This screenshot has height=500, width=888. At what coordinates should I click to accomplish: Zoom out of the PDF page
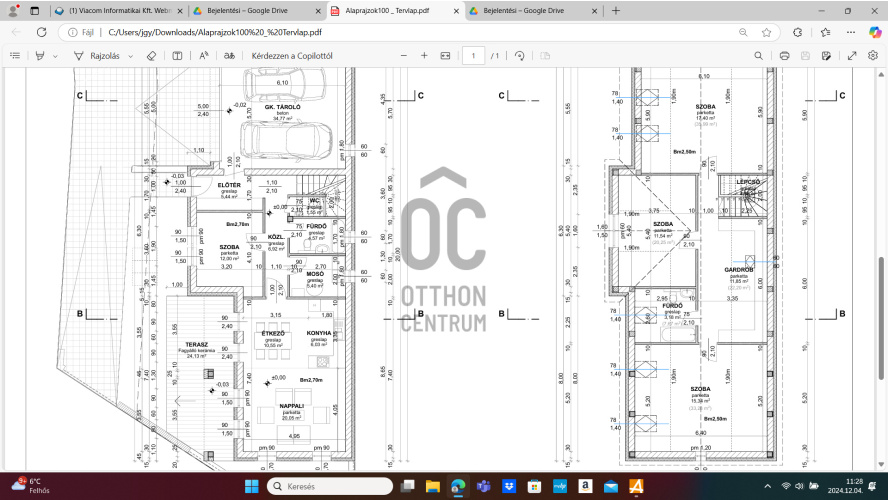click(x=404, y=55)
